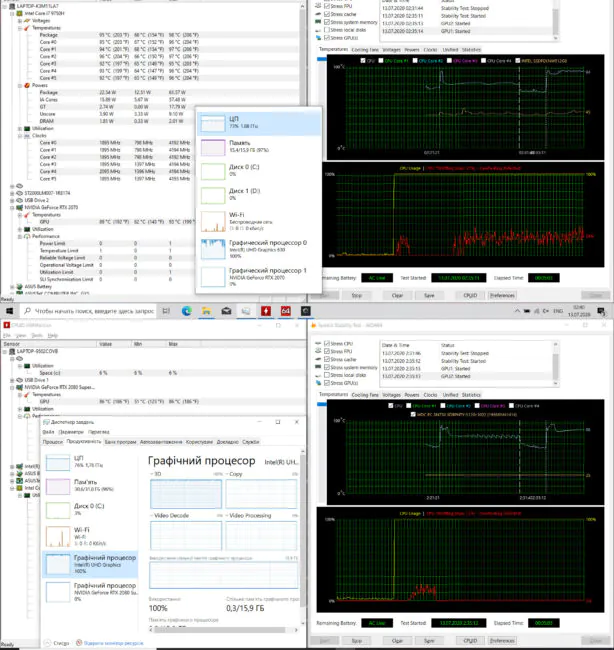
Task: Launch Microsoft Edge from the taskbar
Action: click(x=187, y=311)
